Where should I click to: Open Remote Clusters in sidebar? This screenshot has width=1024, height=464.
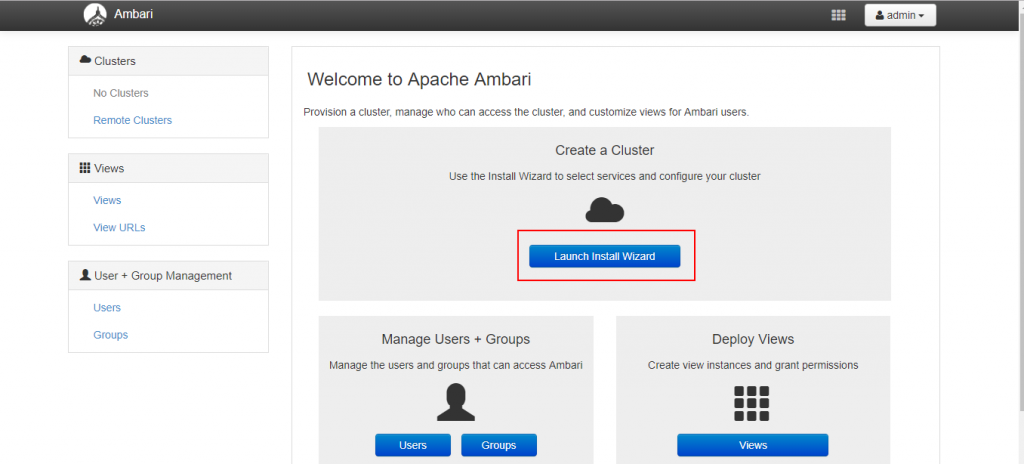(133, 120)
